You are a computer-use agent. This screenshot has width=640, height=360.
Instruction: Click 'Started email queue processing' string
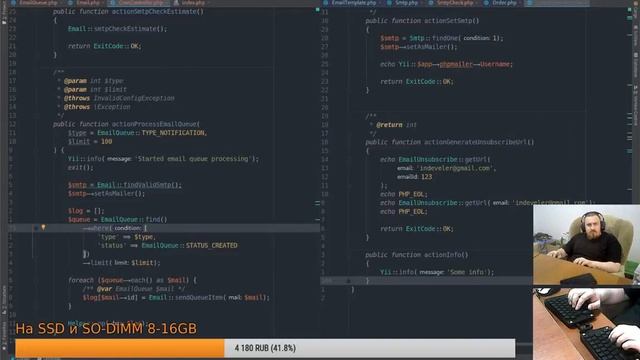(193, 158)
